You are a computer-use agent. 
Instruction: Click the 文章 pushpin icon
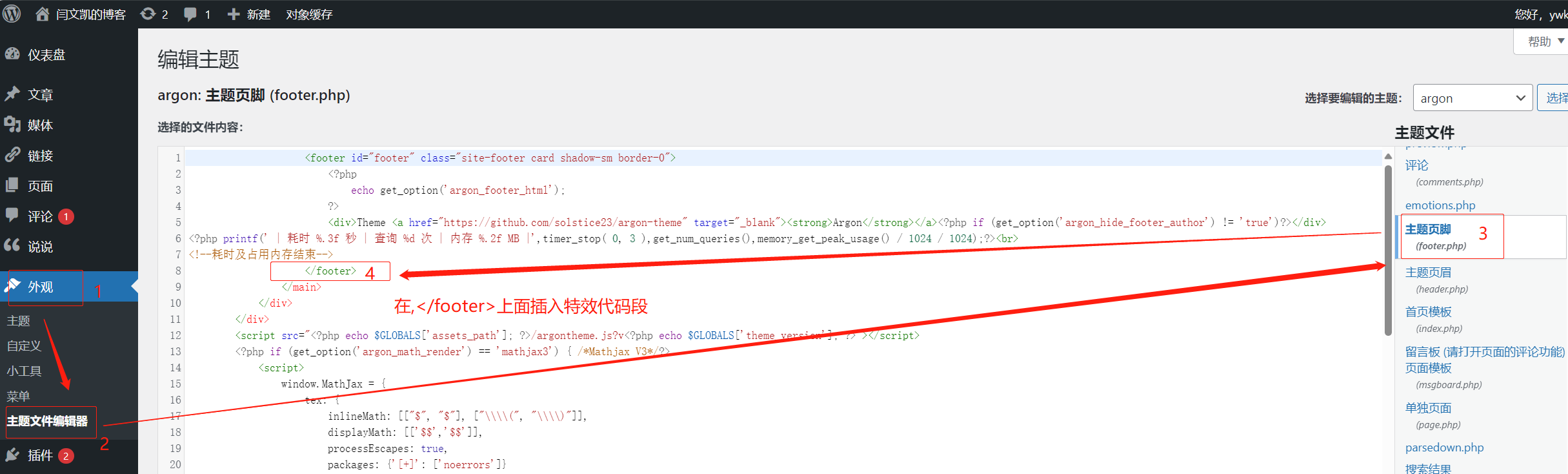tap(12, 94)
